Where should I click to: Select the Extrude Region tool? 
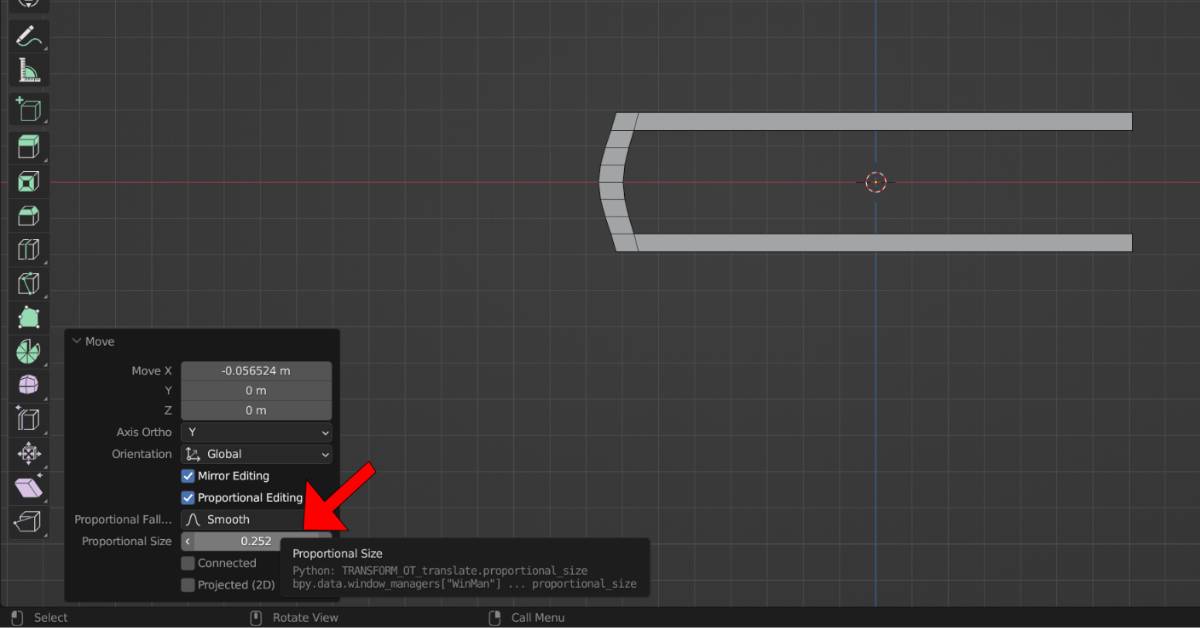pos(27,147)
